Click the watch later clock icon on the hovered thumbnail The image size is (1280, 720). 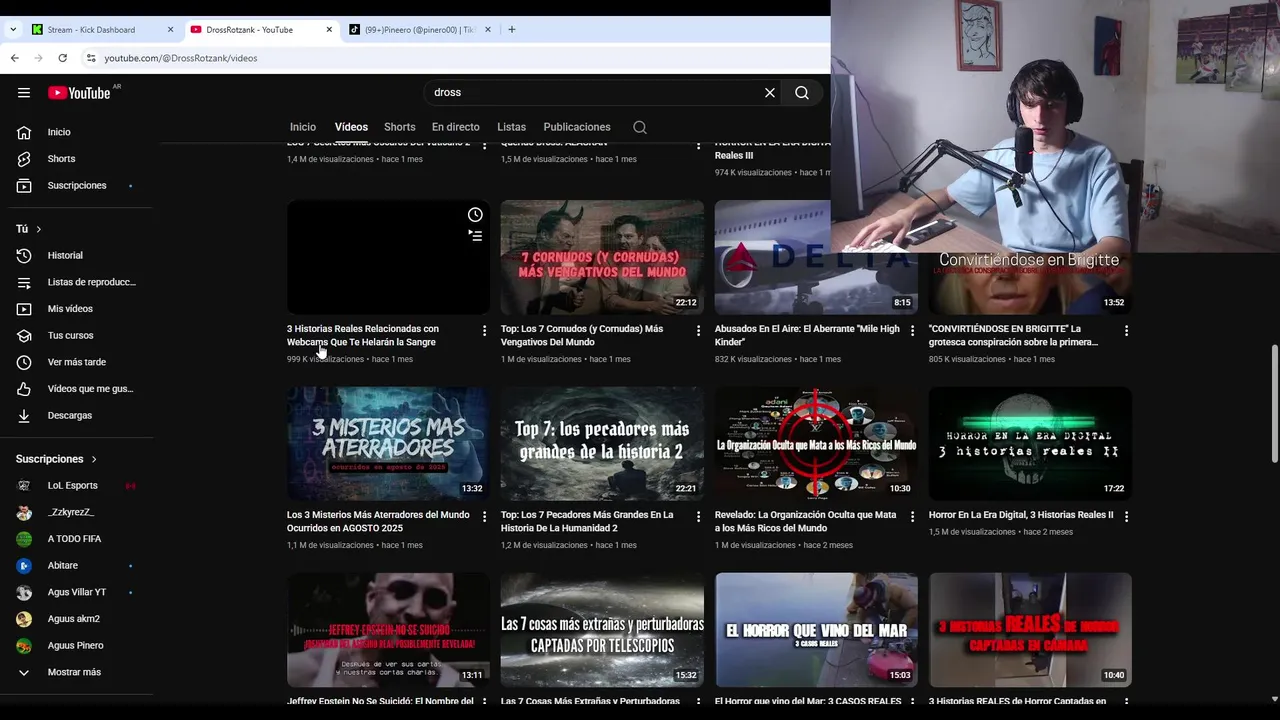point(475,215)
